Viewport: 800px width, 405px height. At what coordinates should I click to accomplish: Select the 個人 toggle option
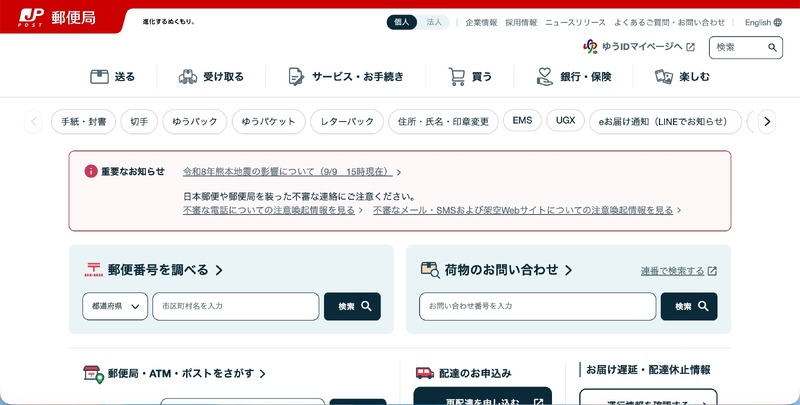(x=402, y=22)
